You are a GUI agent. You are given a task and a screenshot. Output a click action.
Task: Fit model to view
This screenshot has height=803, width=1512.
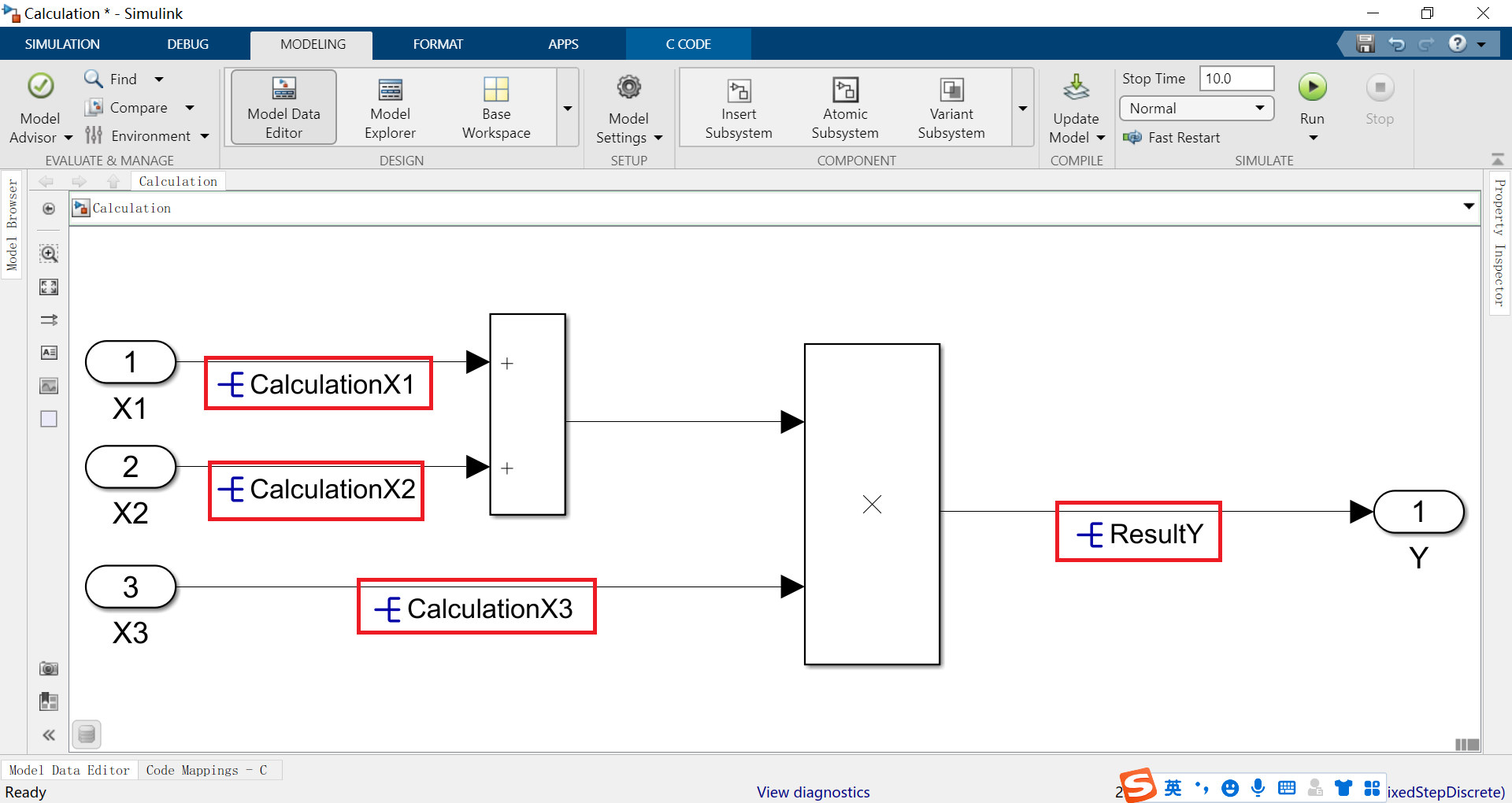pyautogui.click(x=49, y=287)
